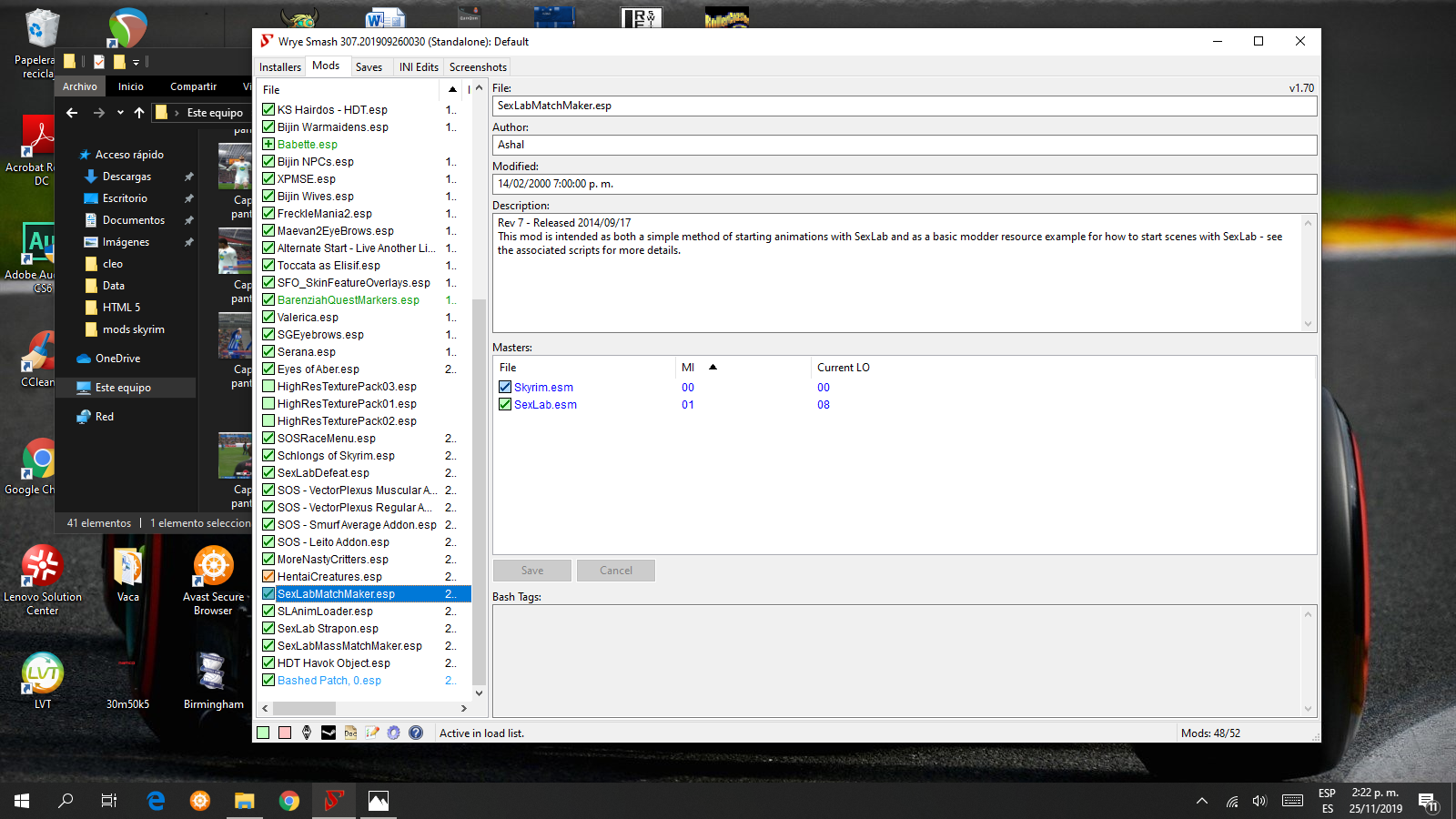Enable HighResTexturePack02.esp checkbox
This screenshot has width=1456, height=819.
point(268,420)
